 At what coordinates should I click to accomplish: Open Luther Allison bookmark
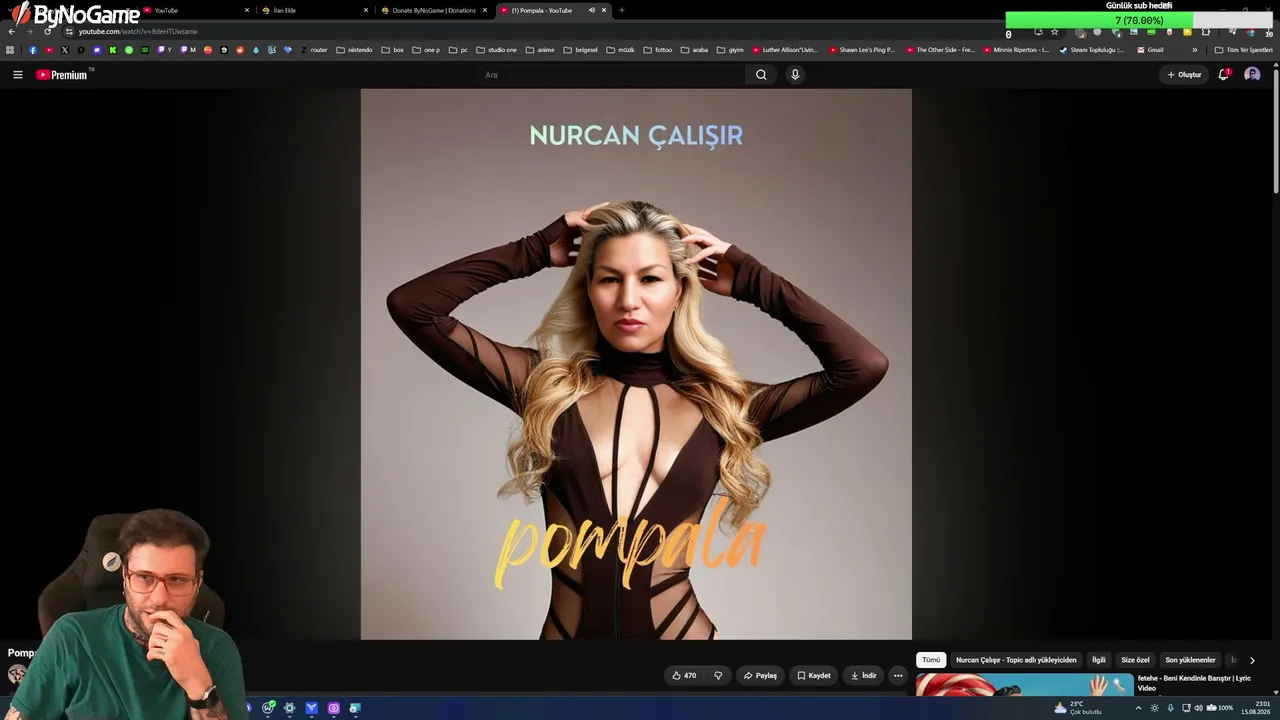785,50
